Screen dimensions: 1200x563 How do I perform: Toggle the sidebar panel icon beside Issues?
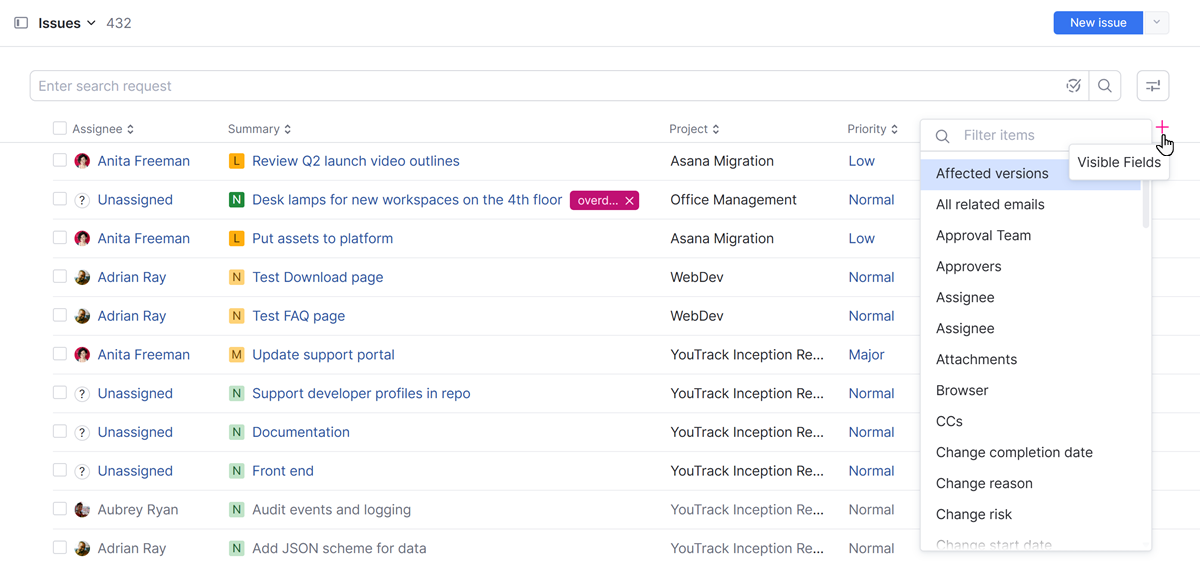pos(21,23)
